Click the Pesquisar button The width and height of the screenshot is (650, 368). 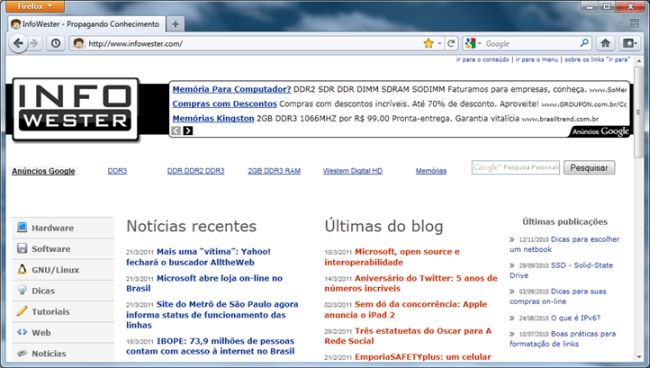[589, 168]
